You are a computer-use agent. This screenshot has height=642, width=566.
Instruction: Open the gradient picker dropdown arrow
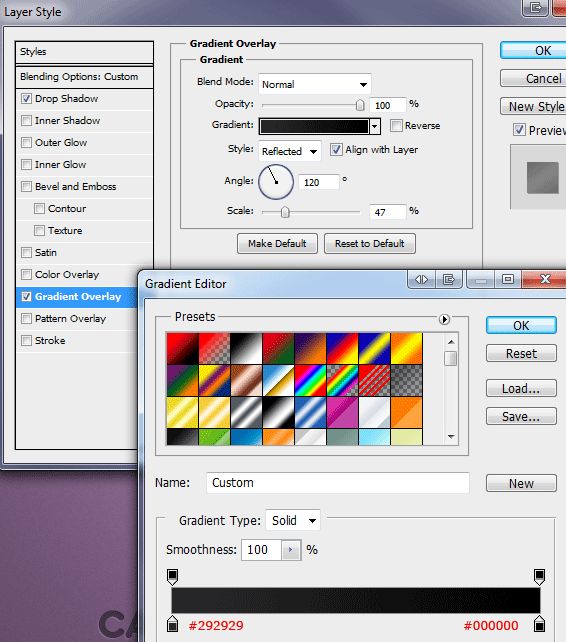tap(375, 127)
